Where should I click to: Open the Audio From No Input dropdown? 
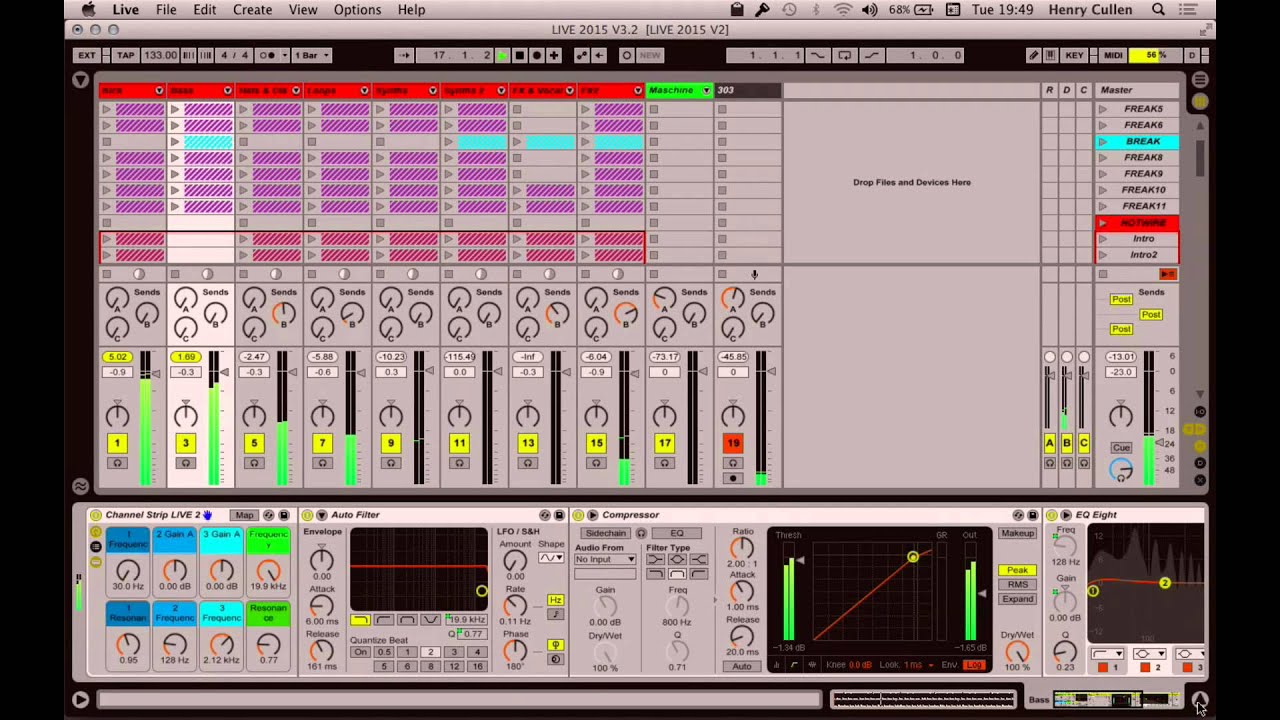(605, 560)
